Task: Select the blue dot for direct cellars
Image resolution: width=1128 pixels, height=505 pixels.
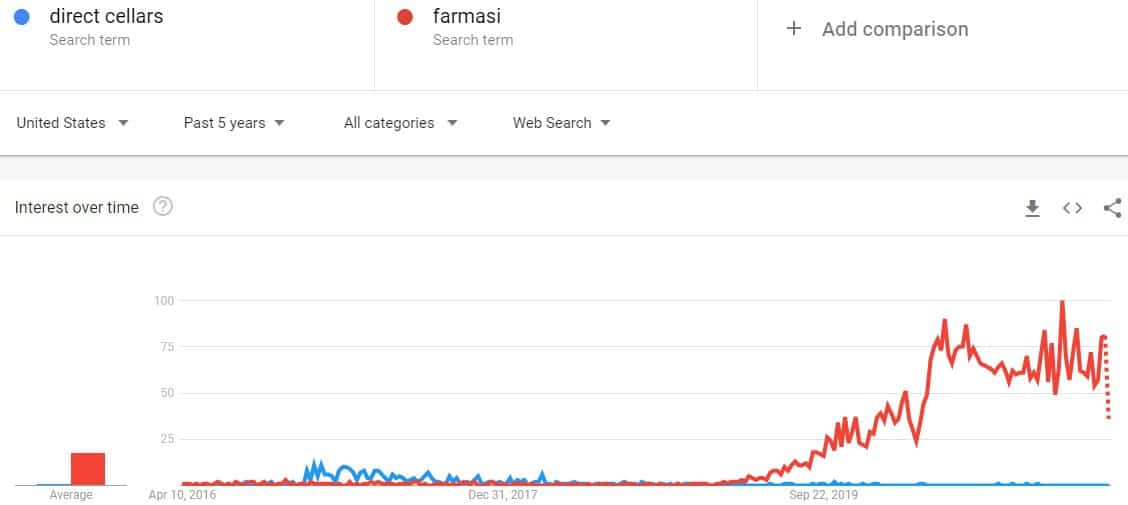Action: pyautogui.click(x=22, y=17)
